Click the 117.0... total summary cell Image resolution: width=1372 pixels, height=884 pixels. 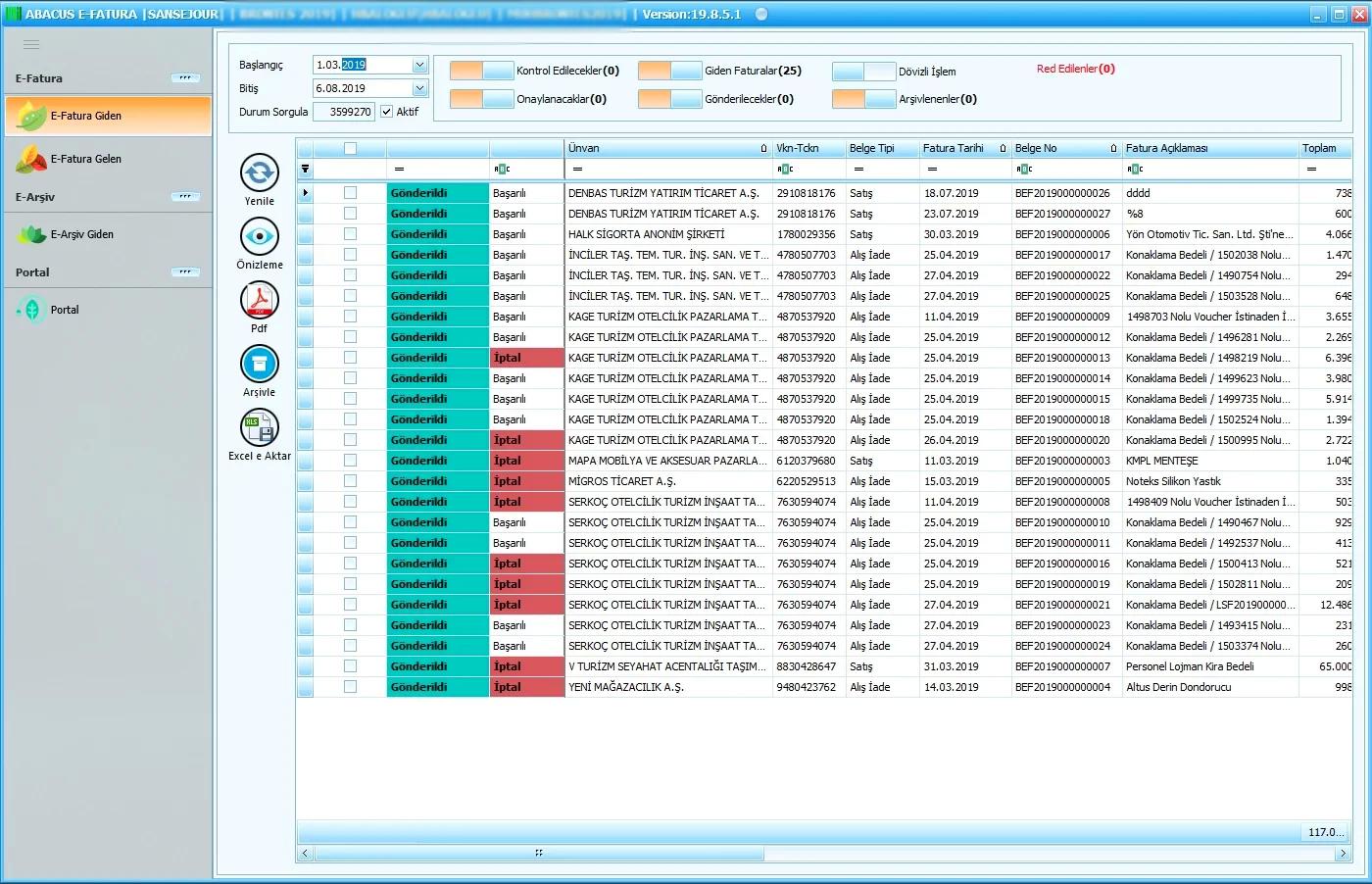point(1326,832)
